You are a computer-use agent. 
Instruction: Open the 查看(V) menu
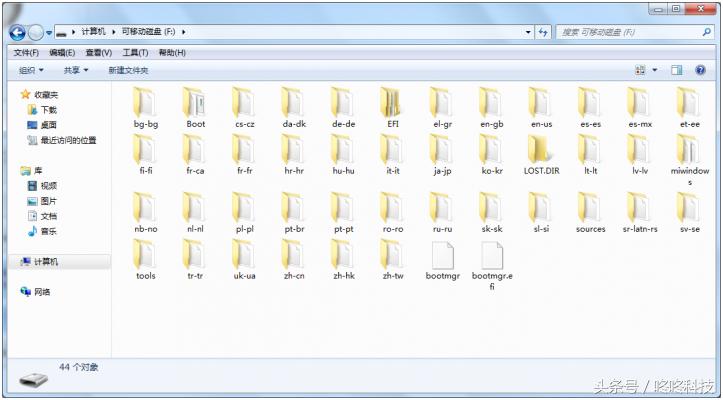99,53
